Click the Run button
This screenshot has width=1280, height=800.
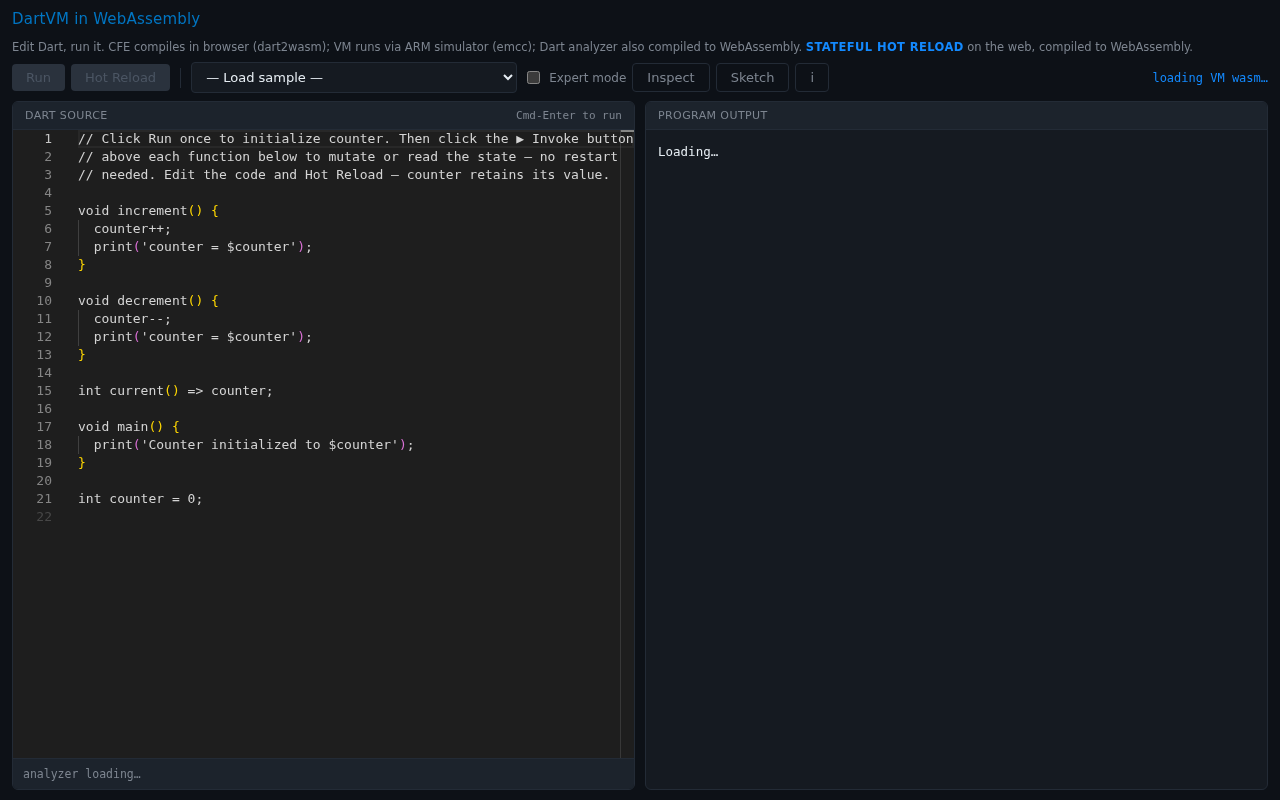click(x=38, y=78)
